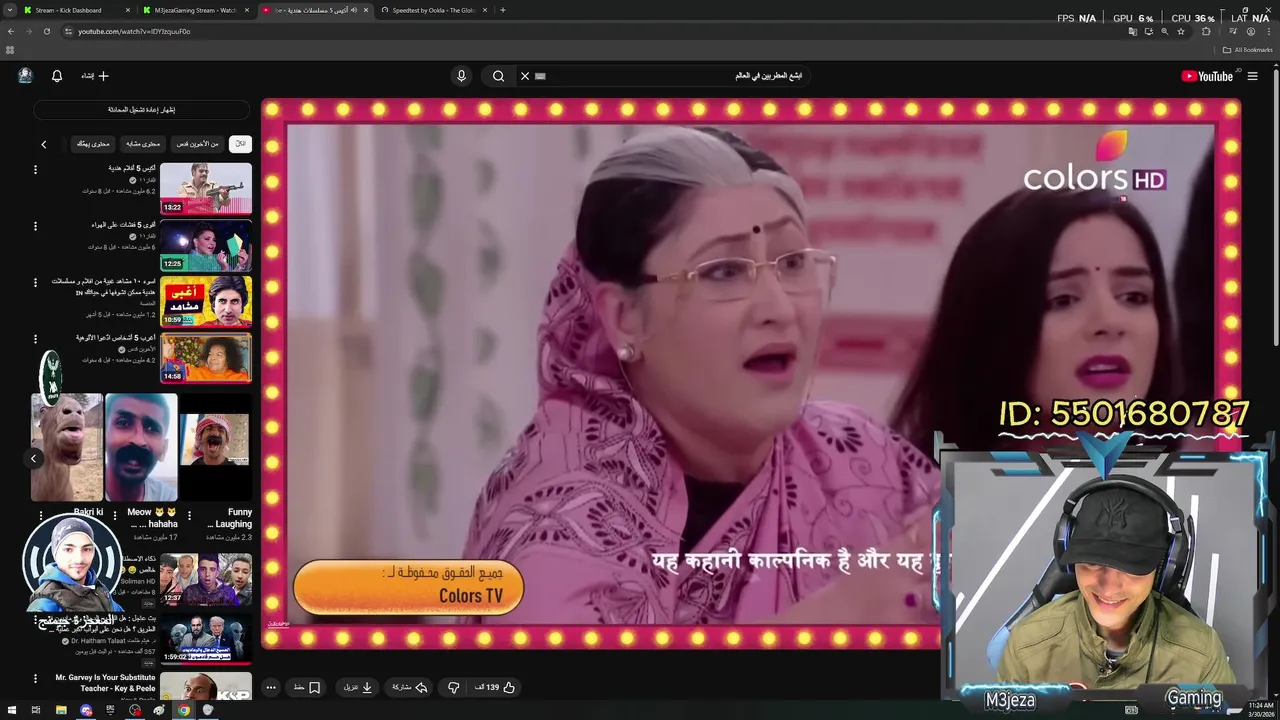Switch to Speedtest by Ookla tab
Image resolution: width=1280 pixels, height=720 pixels.
point(433,10)
